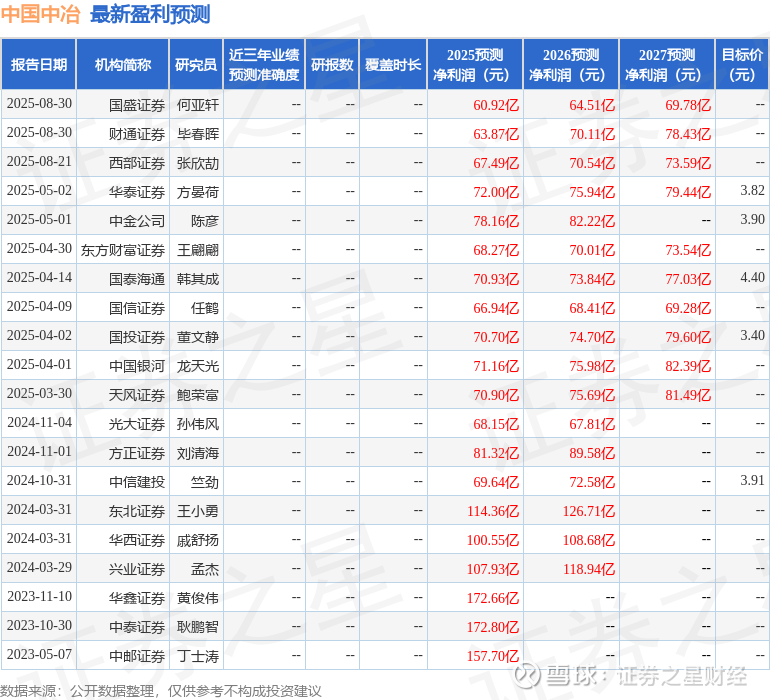Screen dimensions: 770x700
Task: Click target price 3.90
Action: [x=752, y=220]
